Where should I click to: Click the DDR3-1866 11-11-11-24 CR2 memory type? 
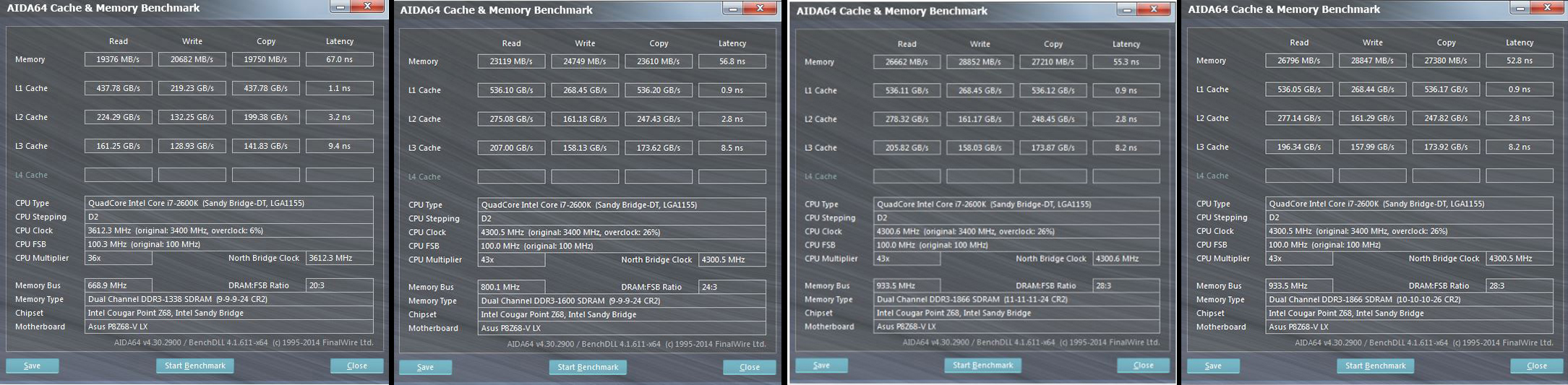click(1016, 299)
